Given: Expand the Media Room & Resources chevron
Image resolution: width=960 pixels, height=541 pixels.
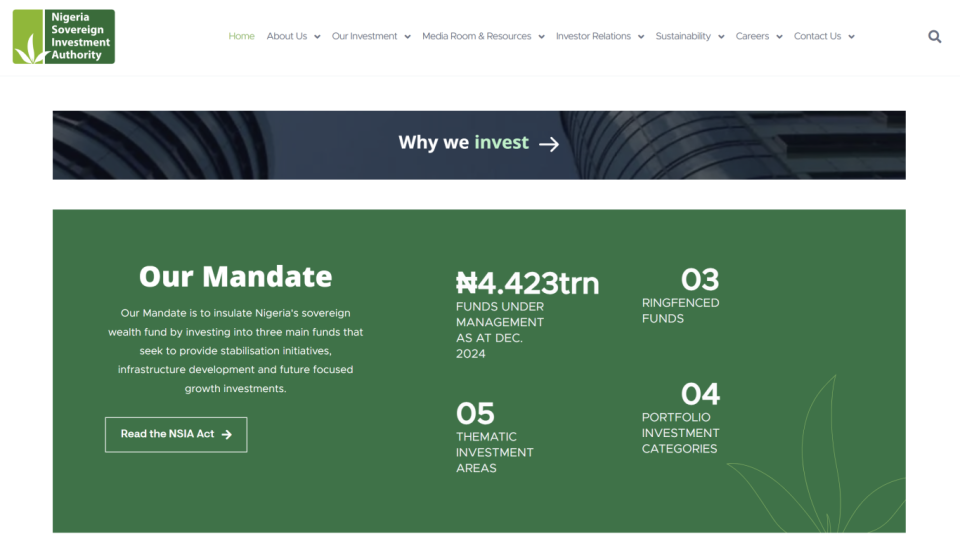Looking at the screenshot, I should click(x=541, y=37).
